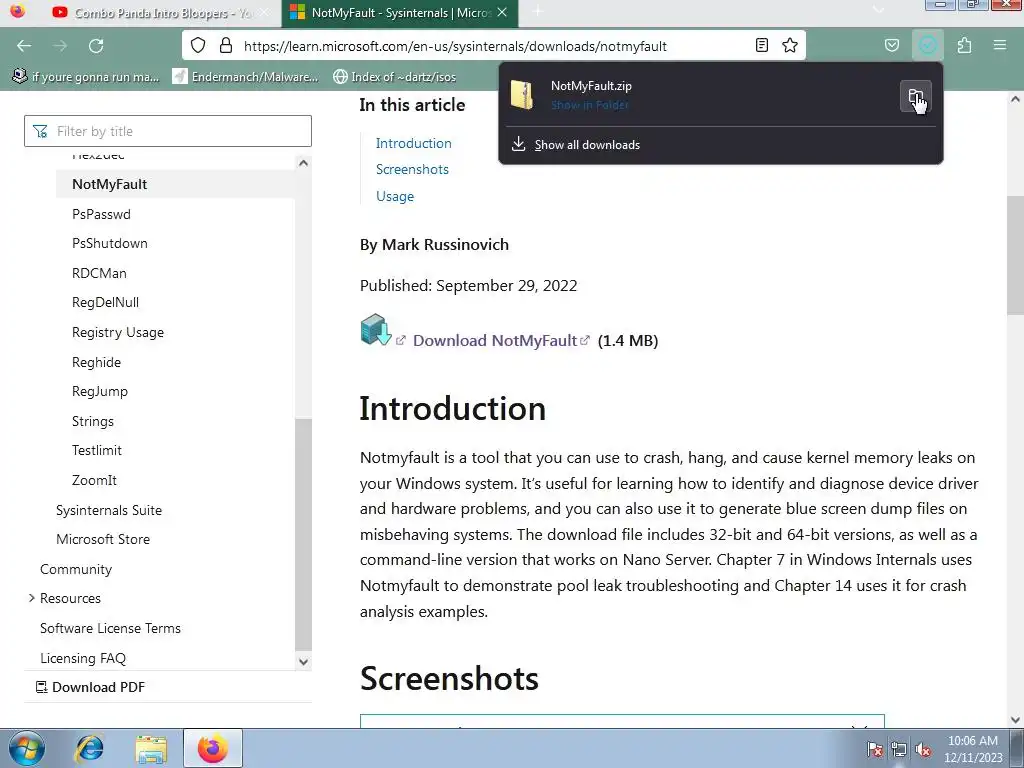Image resolution: width=1024 pixels, height=768 pixels.
Task: Open Windows Start menu orb
Action: click(x=27, y=748)
